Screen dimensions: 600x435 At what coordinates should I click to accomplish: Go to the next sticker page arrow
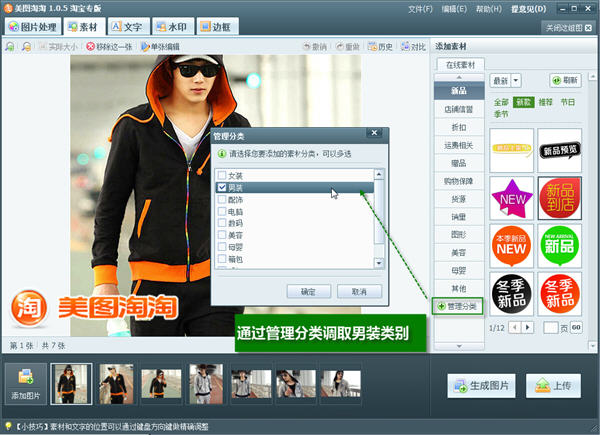click(528, 327)
